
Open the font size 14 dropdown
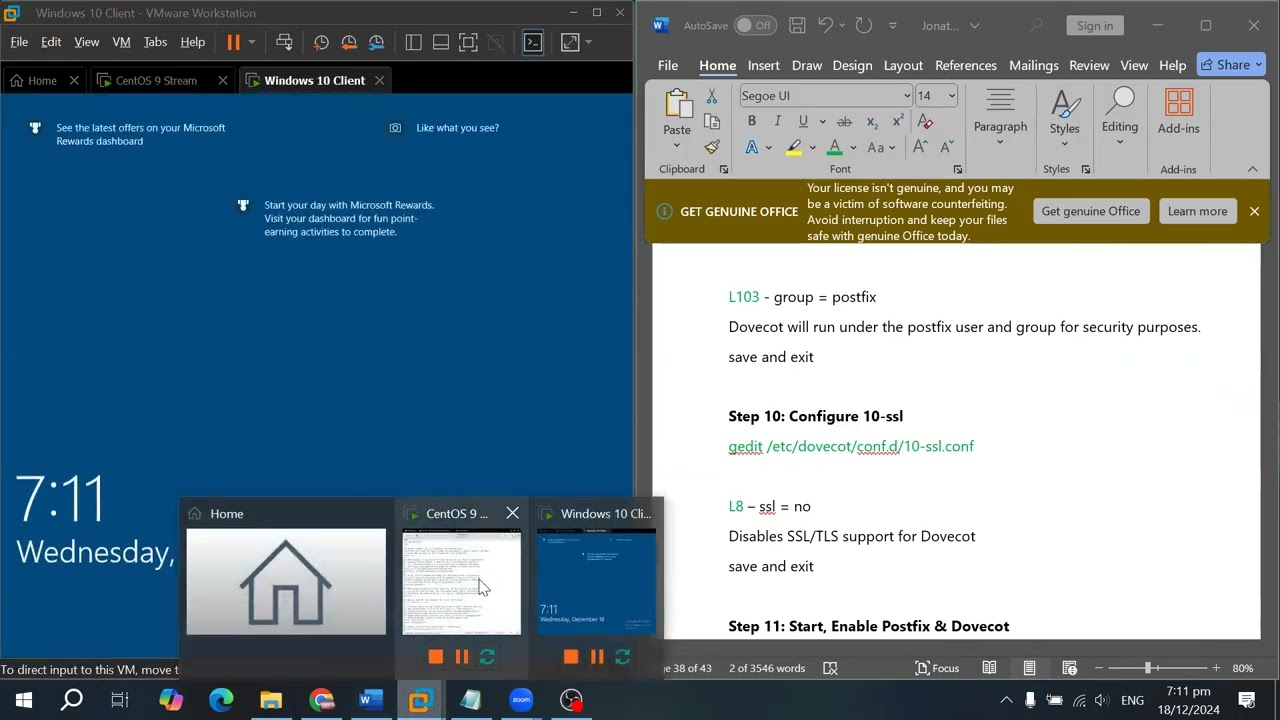951,96
